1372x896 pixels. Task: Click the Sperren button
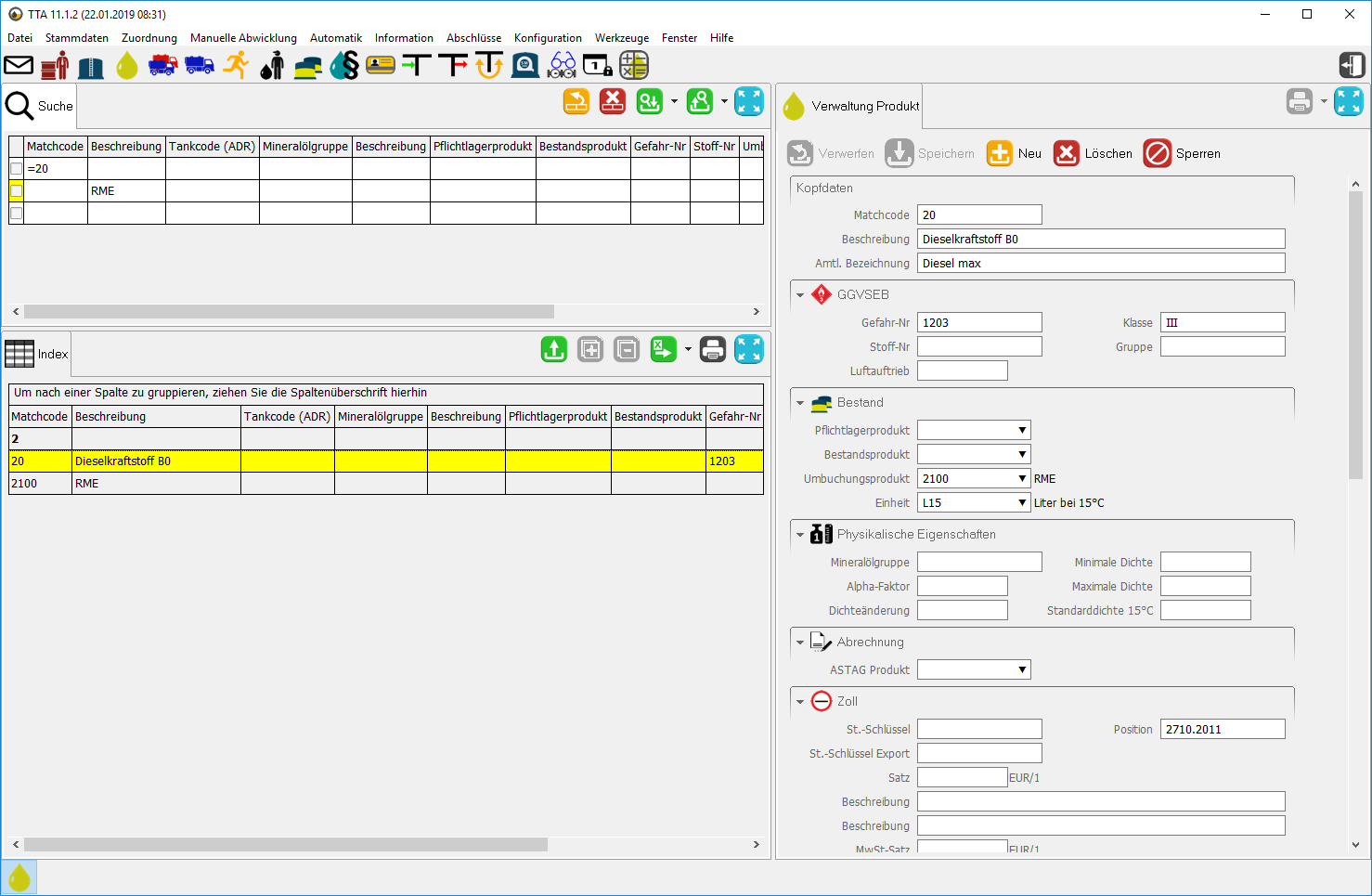pos(1182,153)
